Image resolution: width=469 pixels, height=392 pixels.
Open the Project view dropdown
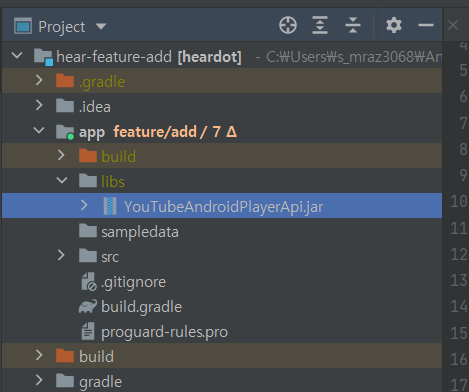point(101,26)
